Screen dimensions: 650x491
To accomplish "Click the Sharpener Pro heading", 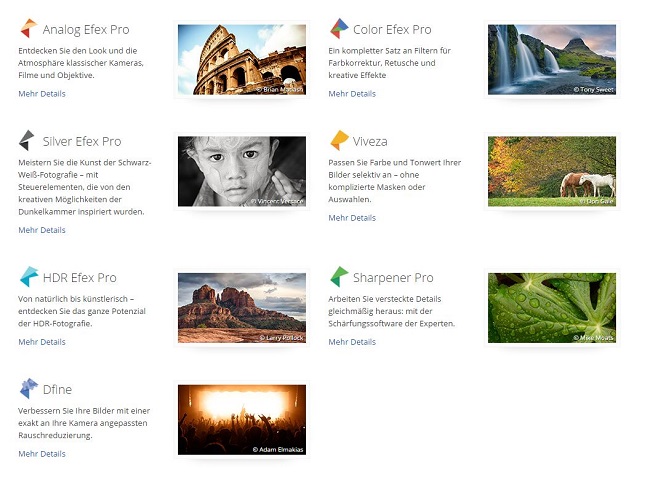I will (393, 278).
